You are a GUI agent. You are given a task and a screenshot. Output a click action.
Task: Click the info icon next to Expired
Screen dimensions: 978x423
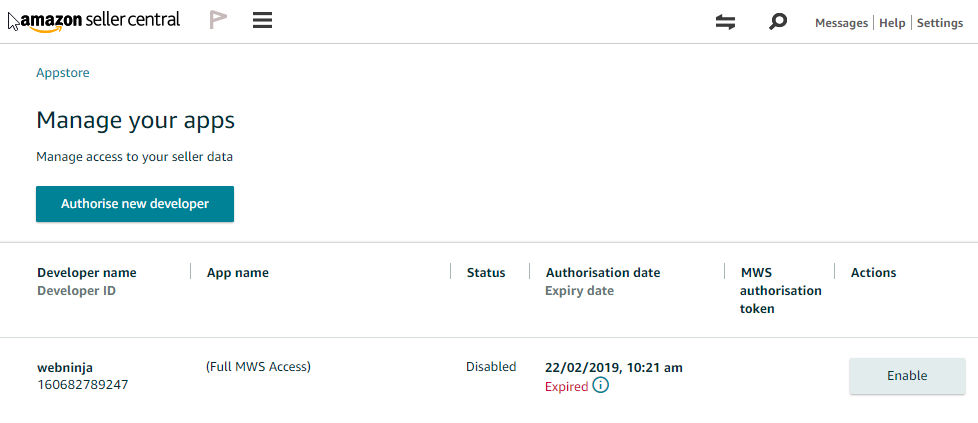click(x=600, y=386)
